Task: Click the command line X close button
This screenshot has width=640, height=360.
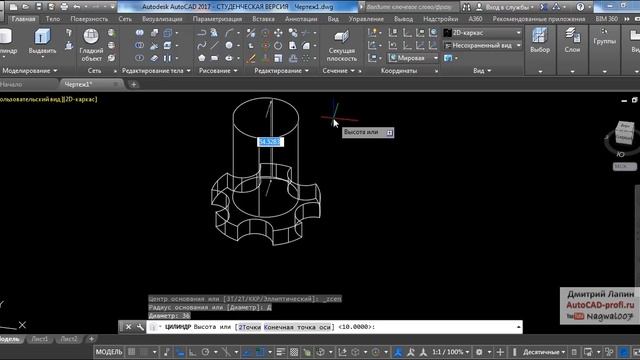Action: (128, 327)
